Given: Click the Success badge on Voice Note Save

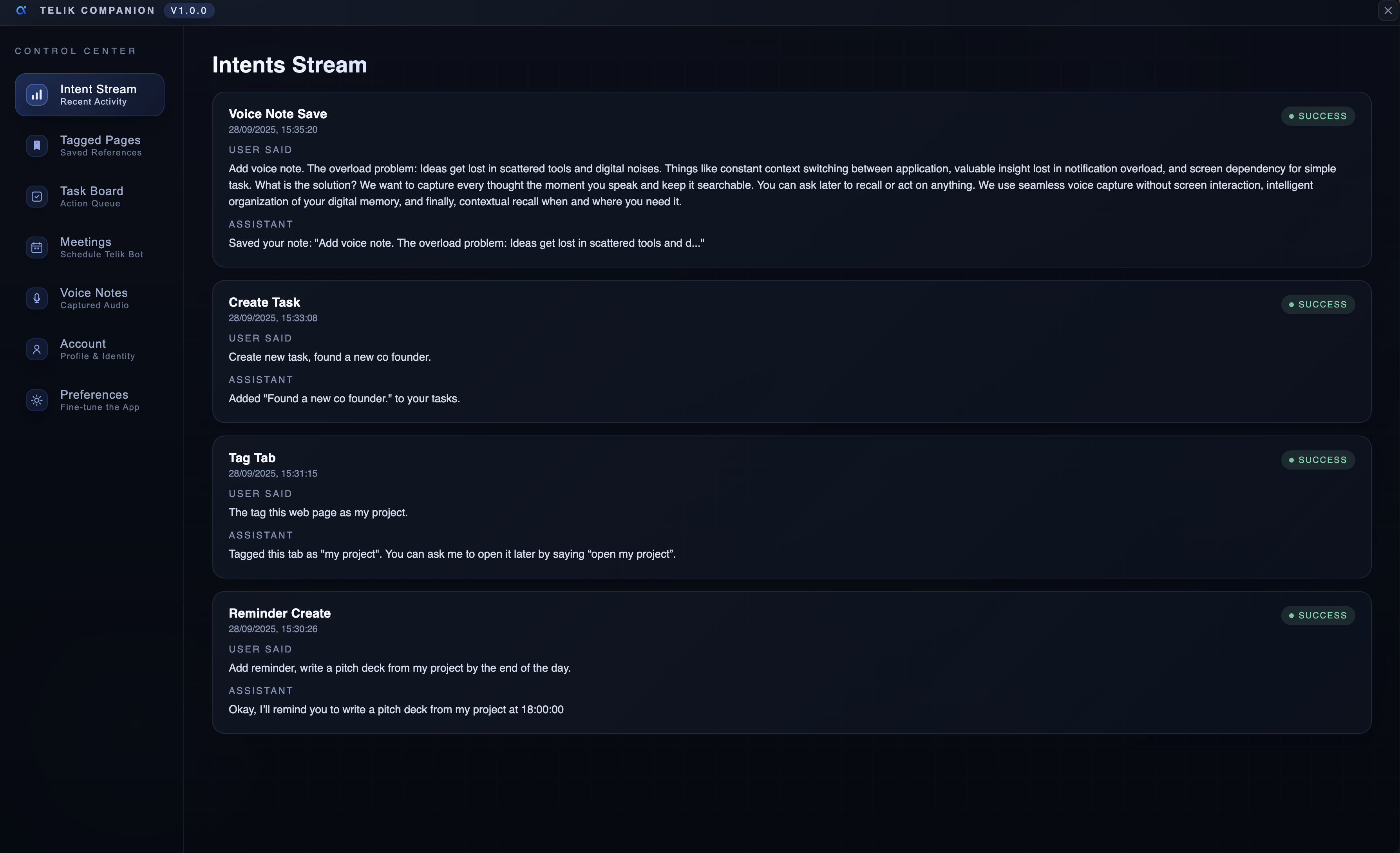Looking at the screenshot, I should [x=1318, y=116].
